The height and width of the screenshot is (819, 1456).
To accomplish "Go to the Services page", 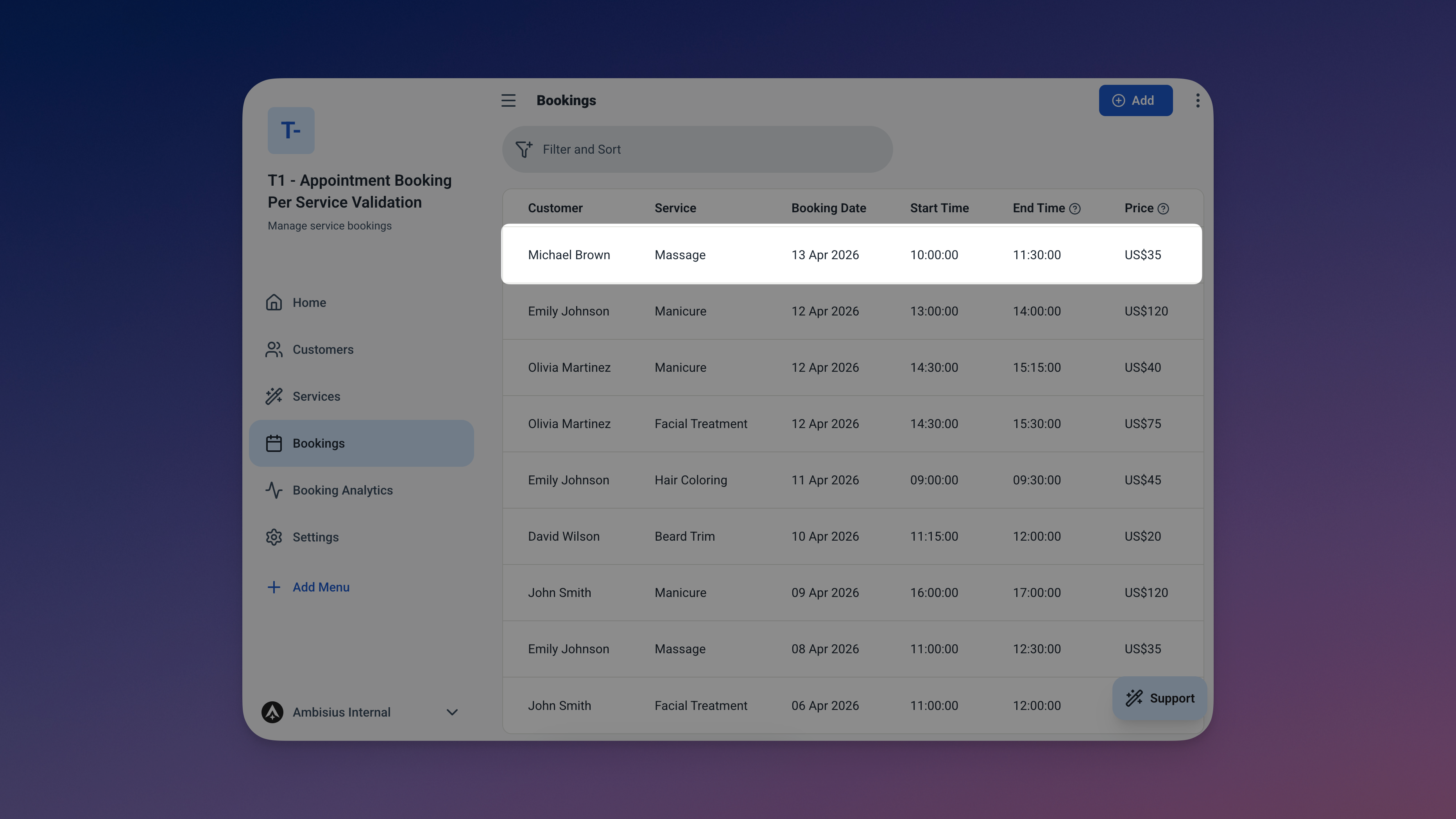I will point(316,396).
